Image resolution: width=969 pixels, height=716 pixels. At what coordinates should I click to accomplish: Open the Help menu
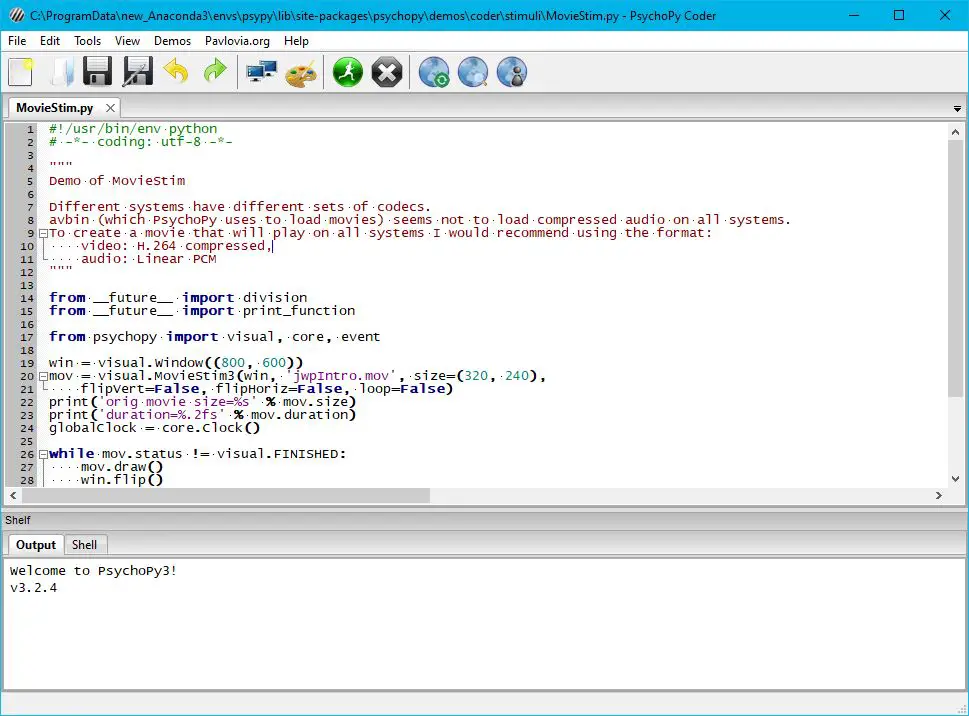296,41
